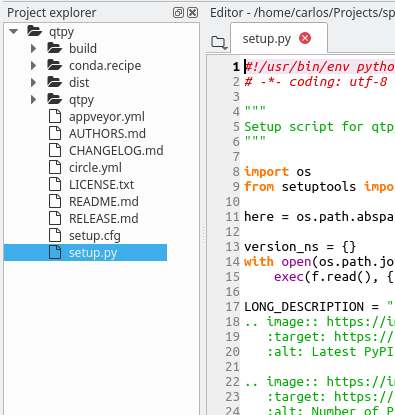Image resolution: width=395 pixels, height=415 pixels.
Task: Click the ':alt: Latest PyPI' line
Action: pyautogui.click(x=331, y=352)
